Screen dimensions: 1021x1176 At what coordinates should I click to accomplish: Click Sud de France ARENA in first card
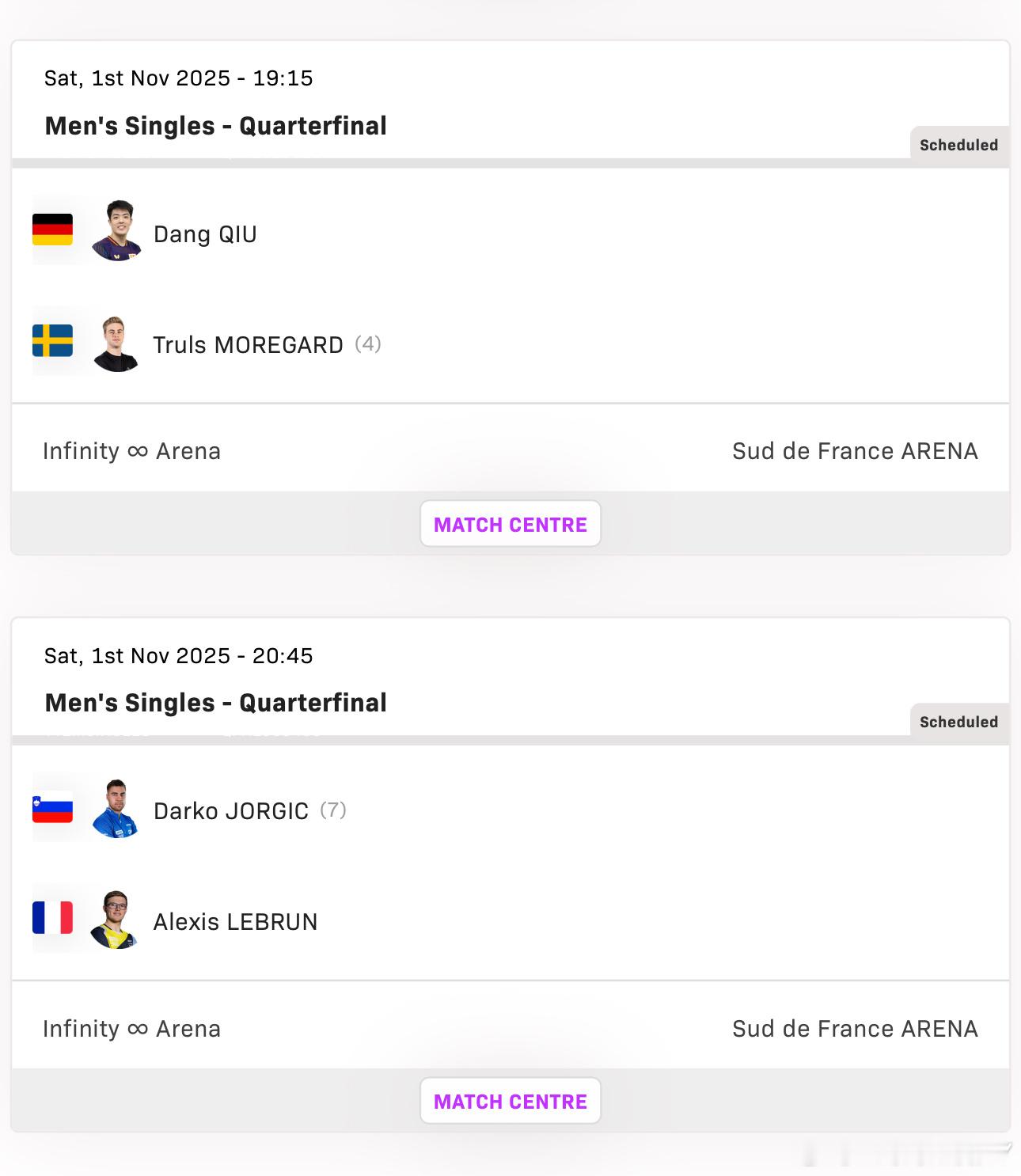coord(855,451)
